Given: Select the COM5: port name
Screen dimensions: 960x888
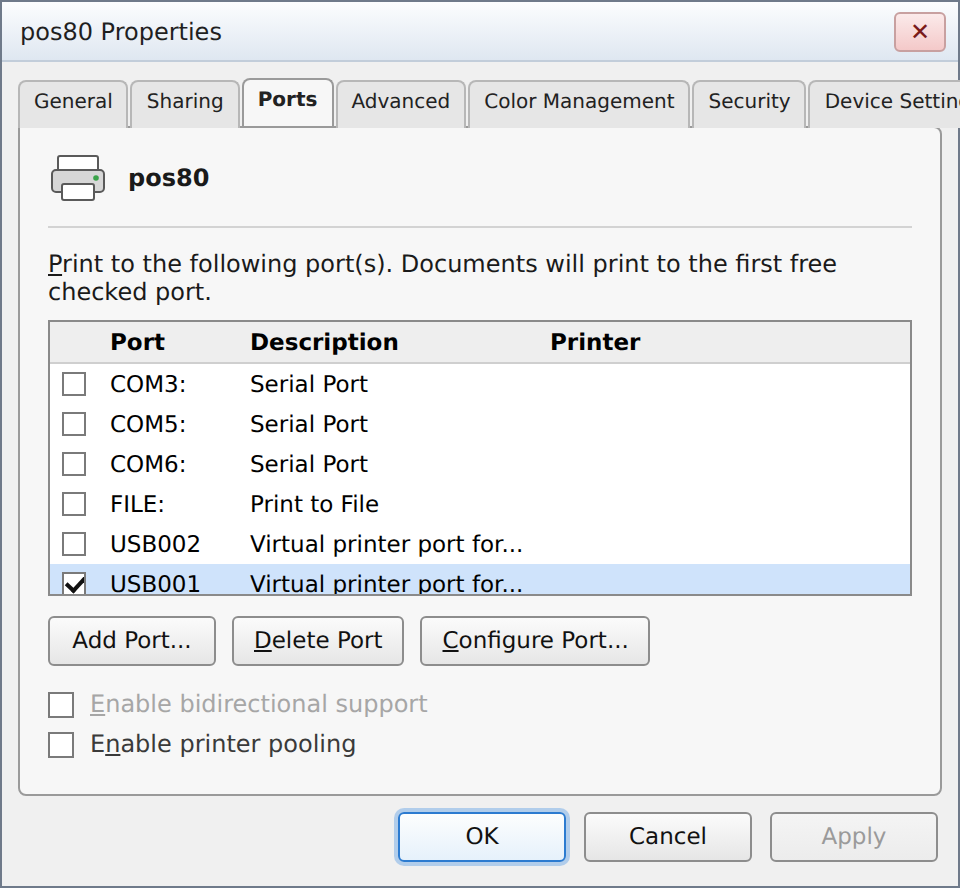Looking at the screenshot, I should (x=148, y=424).
